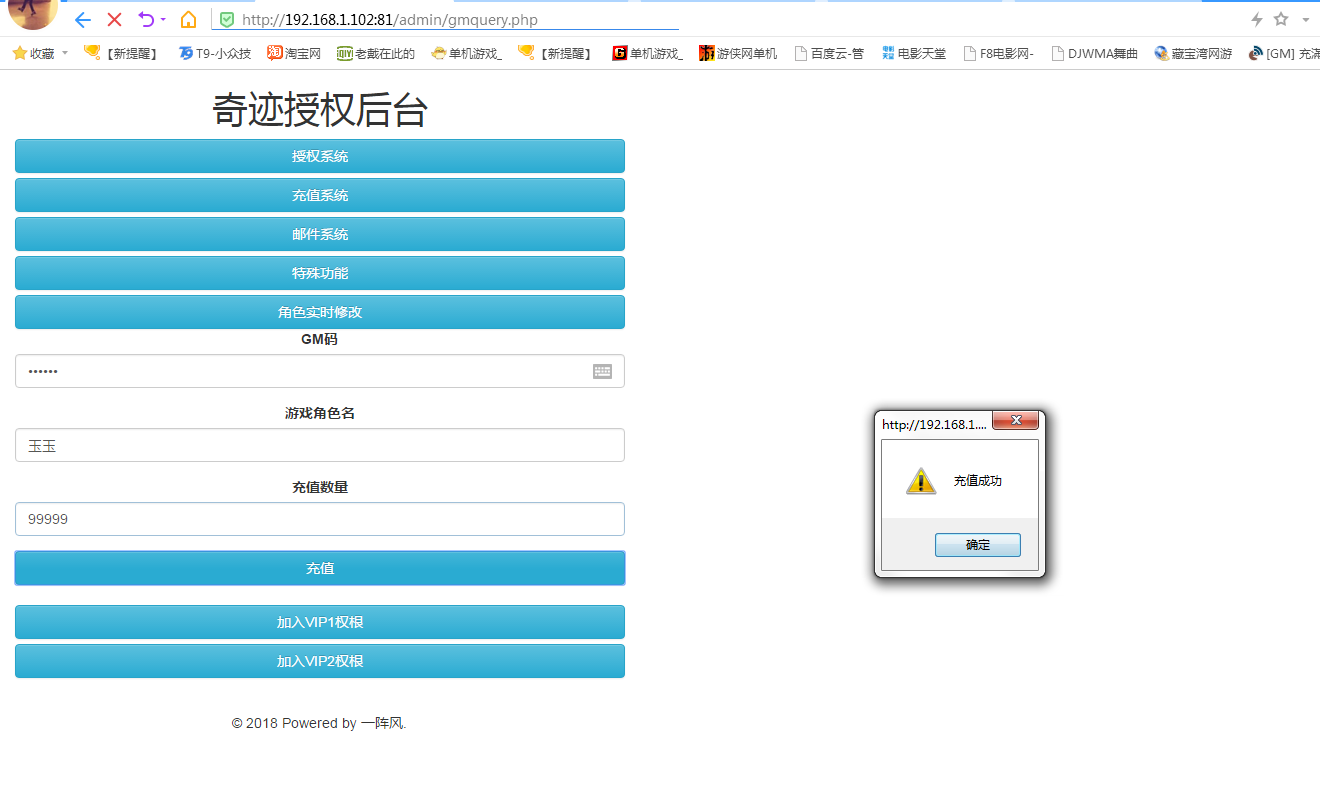This screenshot has width=1320, height=807.
Task: Click into the 游戏角色名 input field
Action: [320, 445]
